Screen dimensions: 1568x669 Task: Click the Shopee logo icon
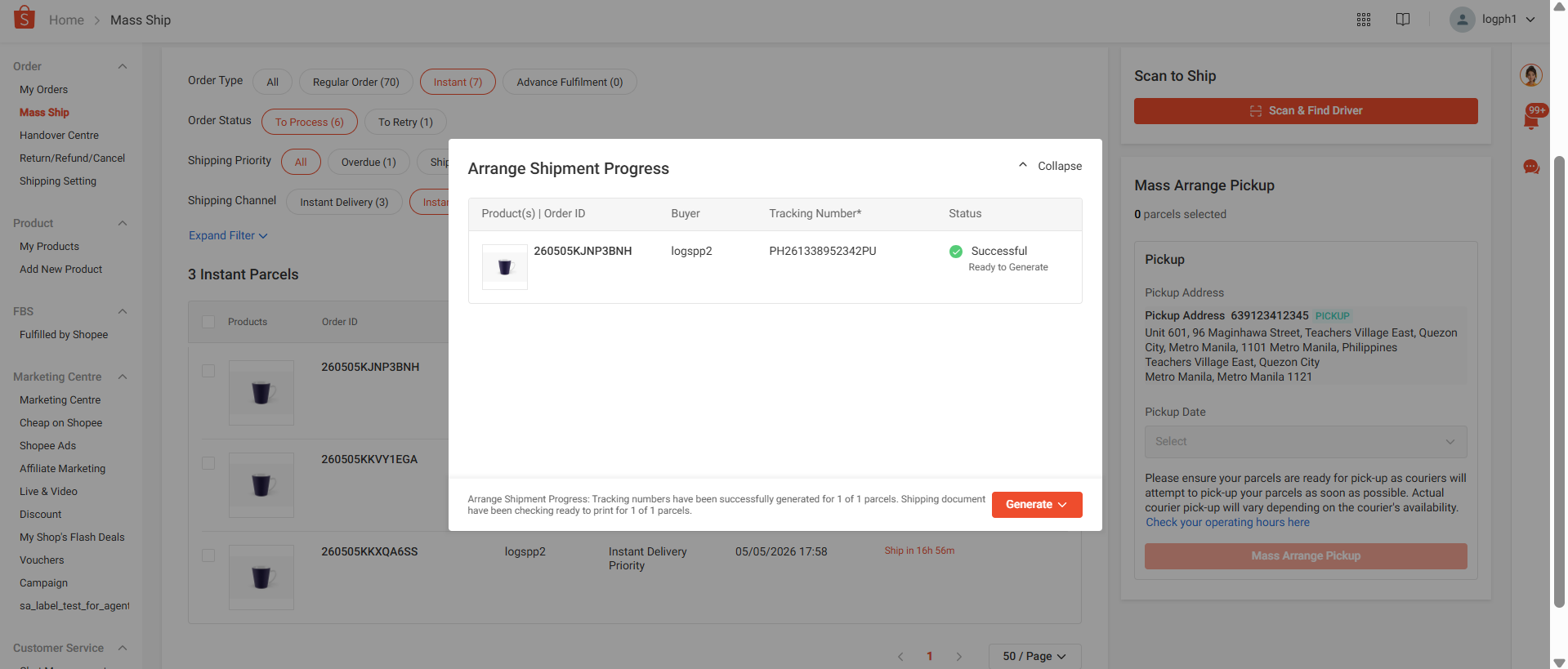click(x=25, y=18)
